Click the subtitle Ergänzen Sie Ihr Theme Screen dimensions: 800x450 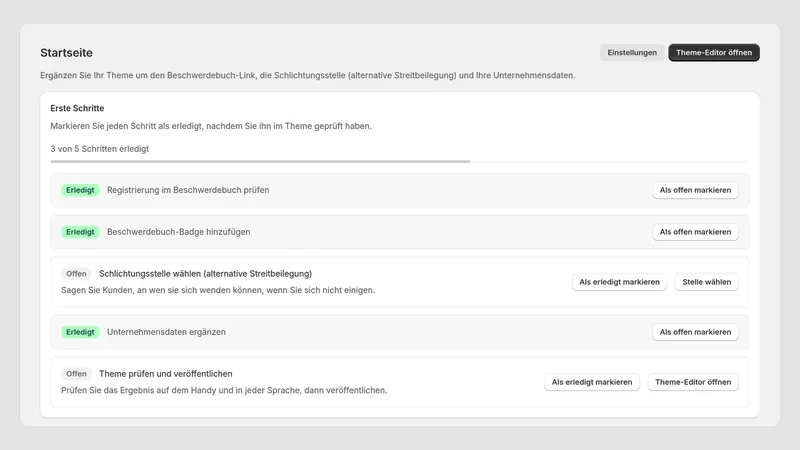tap(308, 76)
